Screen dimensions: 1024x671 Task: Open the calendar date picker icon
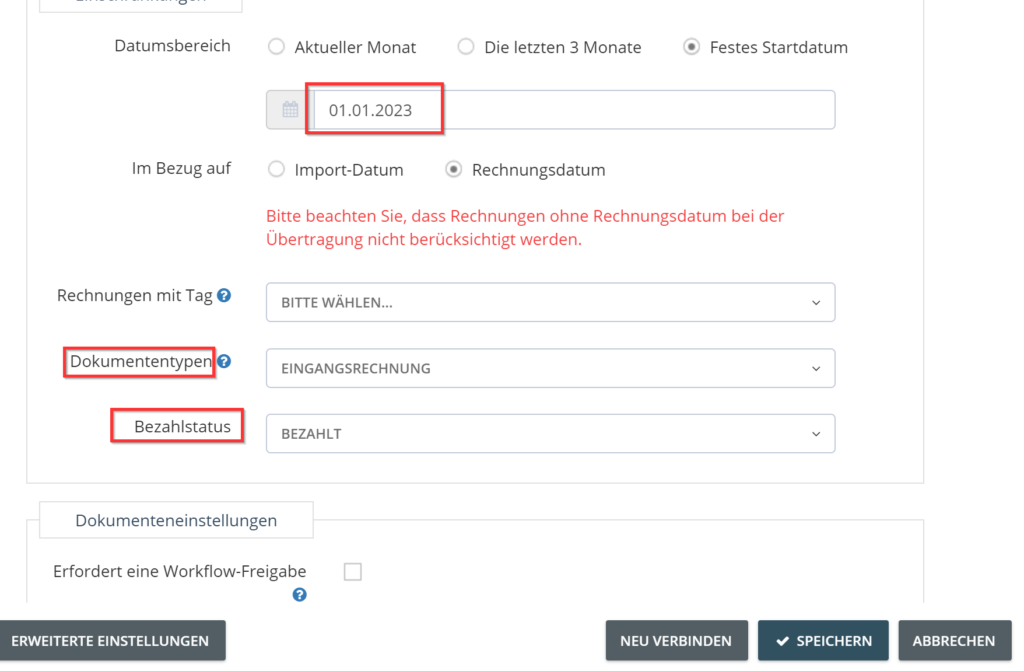(x=290, y=110)
